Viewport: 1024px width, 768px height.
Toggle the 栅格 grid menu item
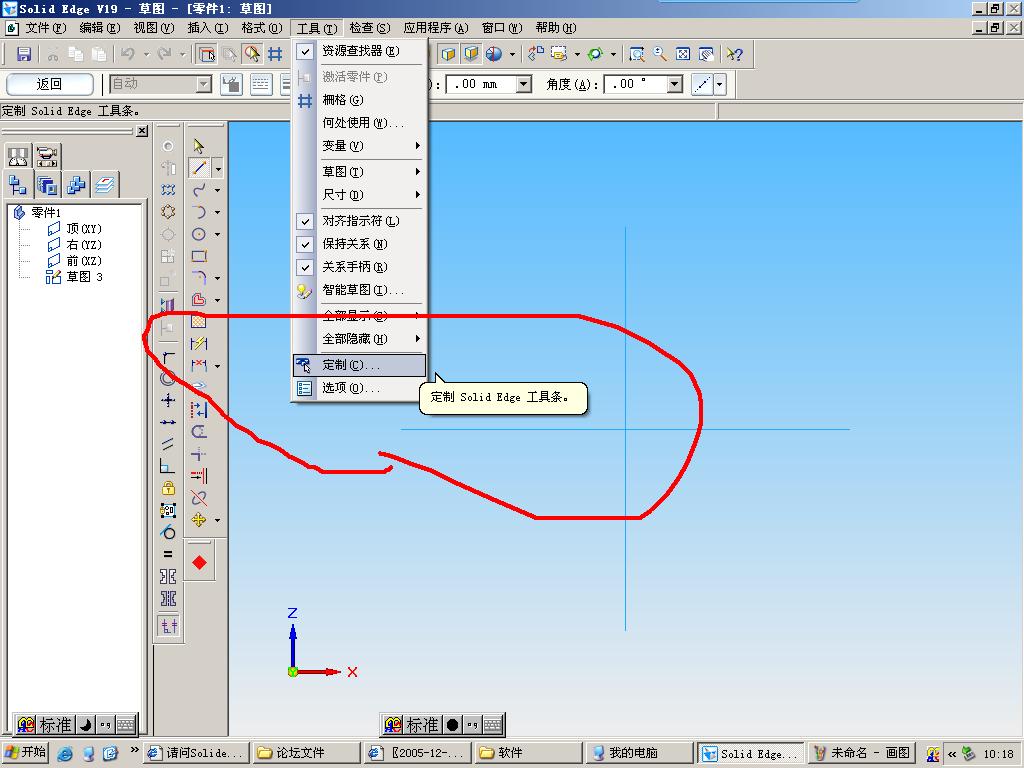click(359, 100)
